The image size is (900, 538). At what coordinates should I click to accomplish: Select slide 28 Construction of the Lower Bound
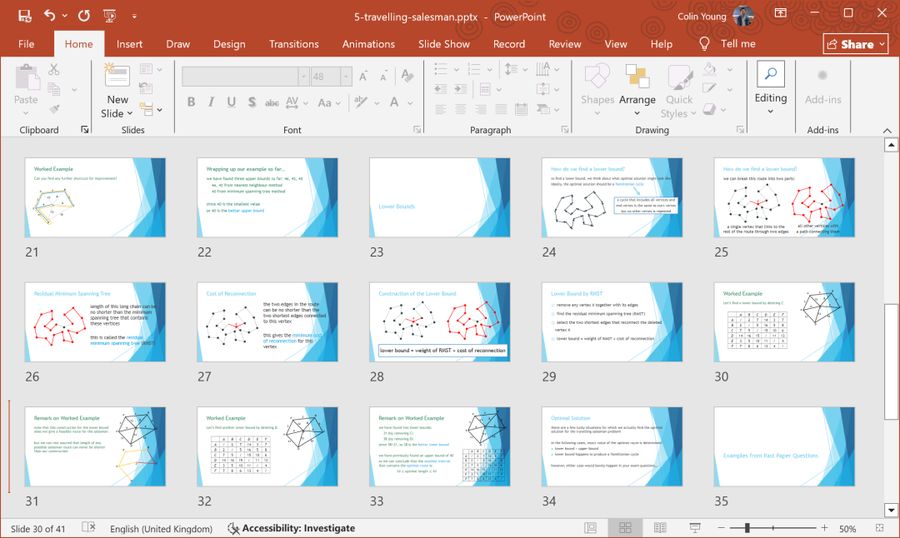coord(440,320)
